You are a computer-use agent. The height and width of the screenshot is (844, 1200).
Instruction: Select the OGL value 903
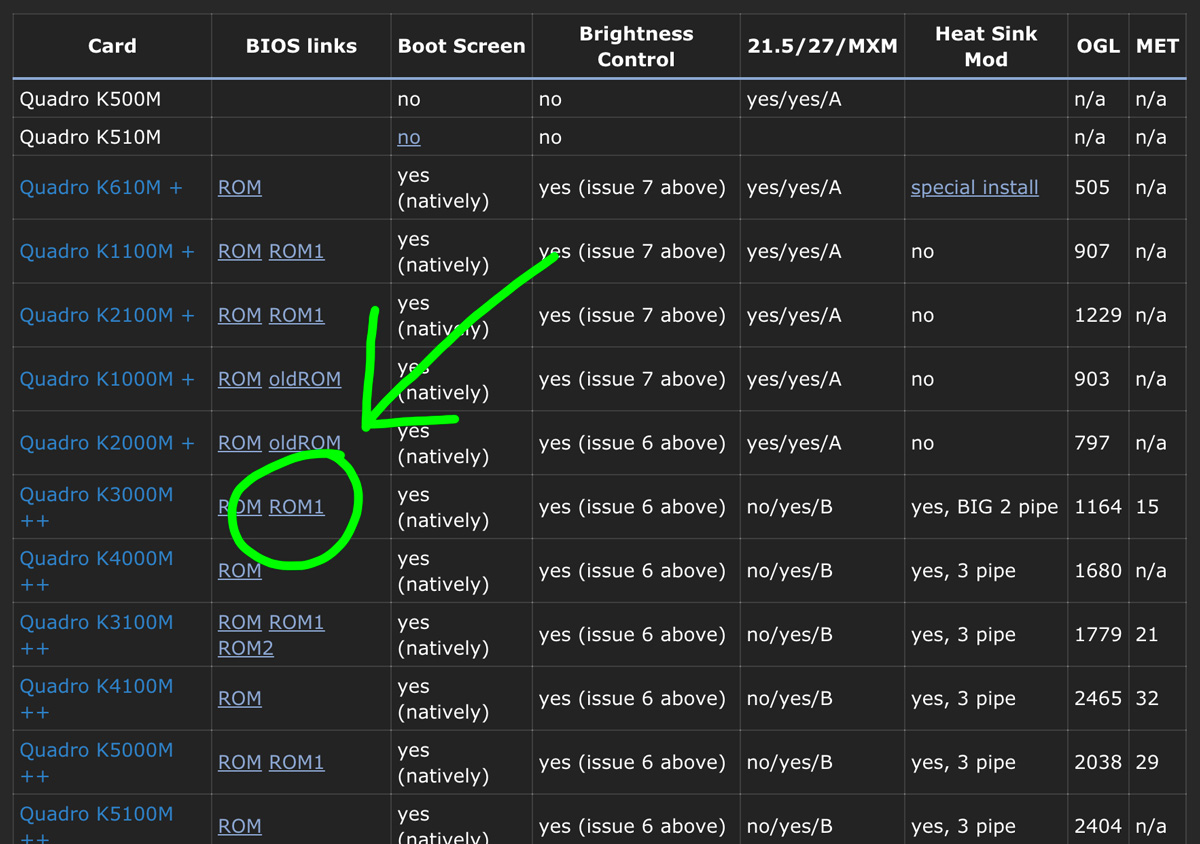pyautogui.click(x=1092, y=379)
